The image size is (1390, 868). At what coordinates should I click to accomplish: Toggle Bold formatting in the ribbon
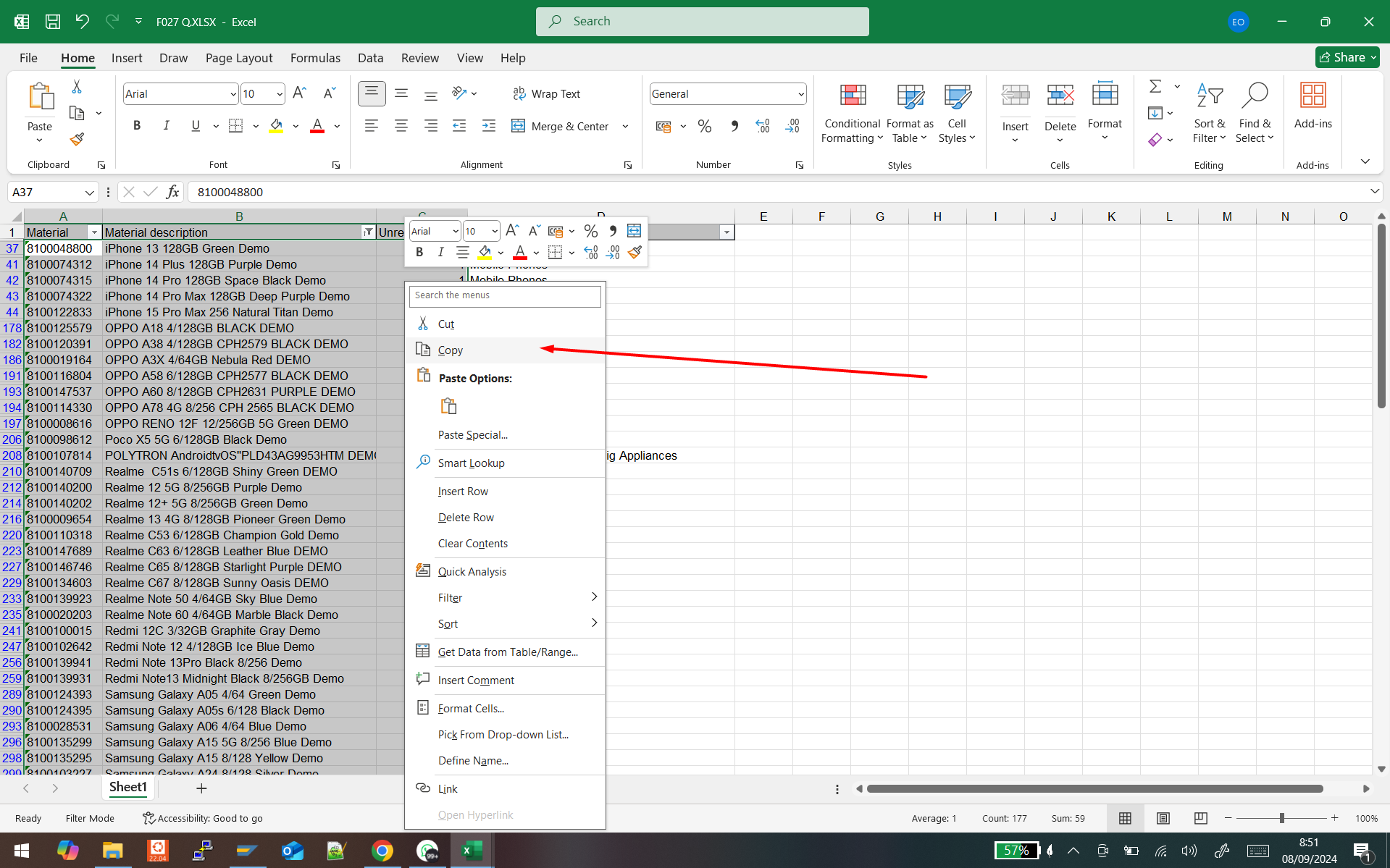pyautogui.click(x=137, y=126)
